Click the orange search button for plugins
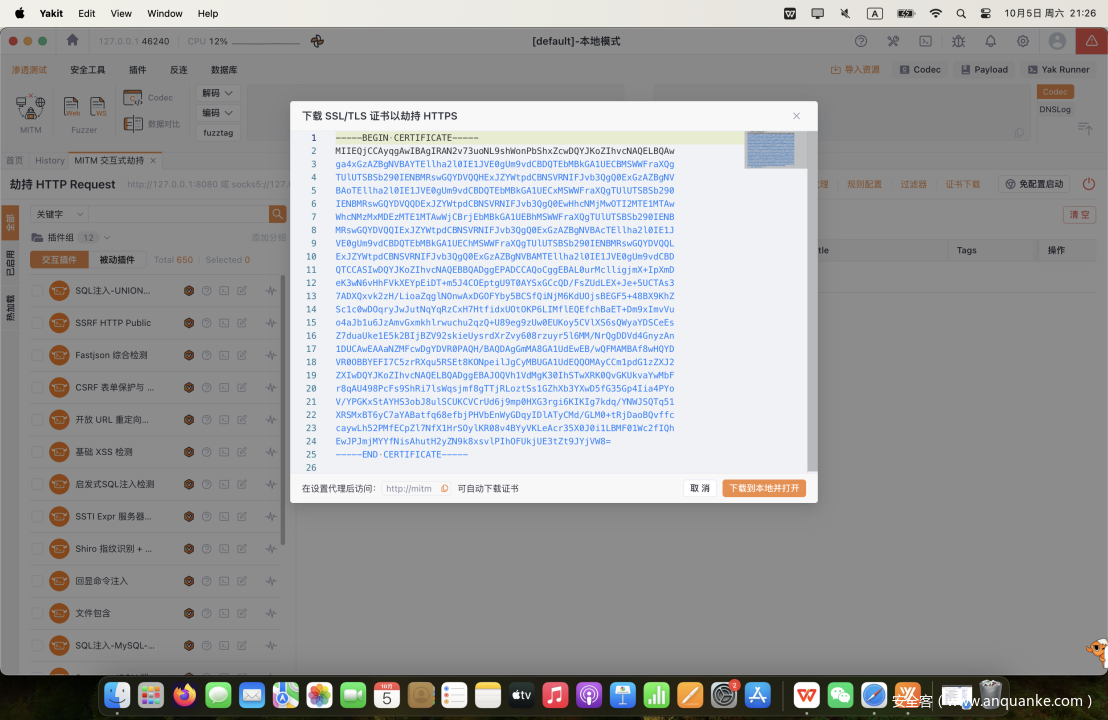 [x=278, y=213]
